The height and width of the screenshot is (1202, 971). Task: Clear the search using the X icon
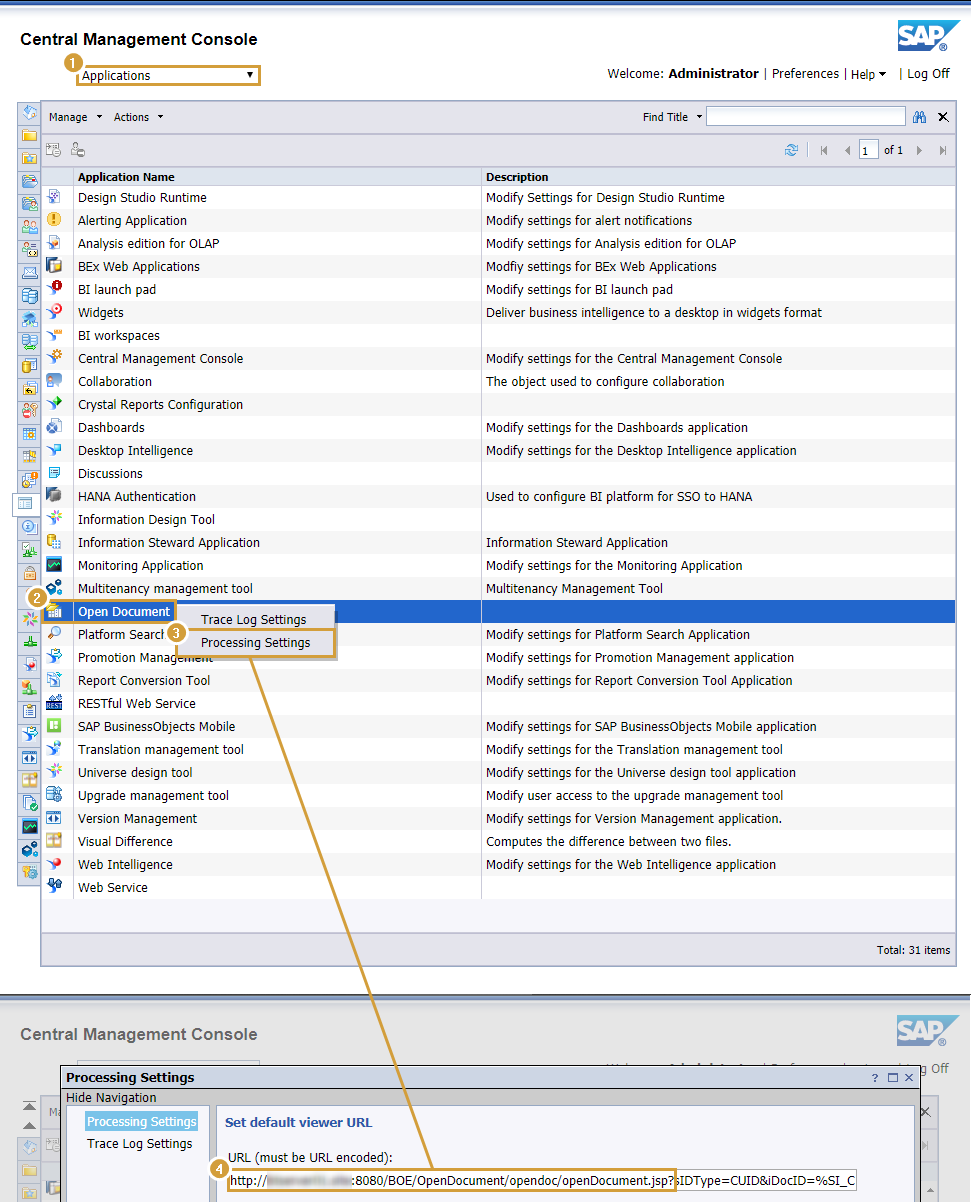click(942, 116)
